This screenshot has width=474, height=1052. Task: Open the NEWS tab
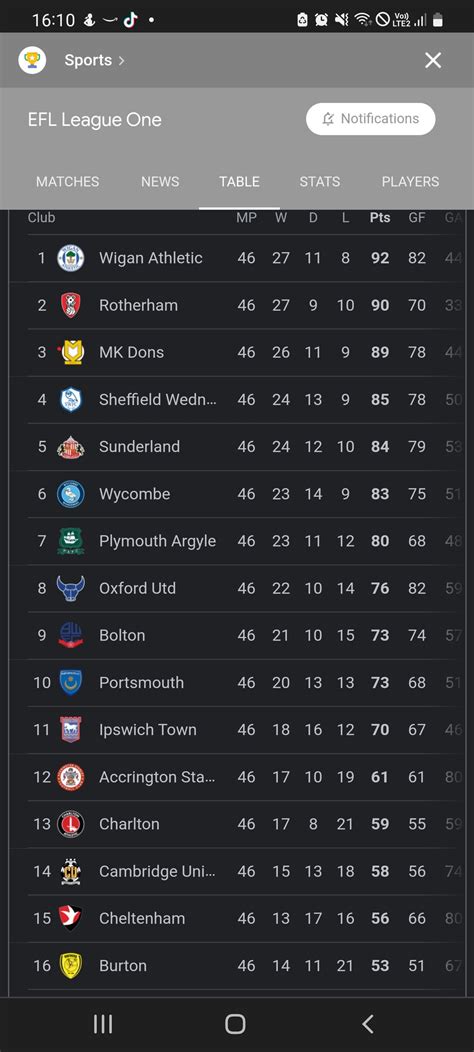(x=160, y=182)
